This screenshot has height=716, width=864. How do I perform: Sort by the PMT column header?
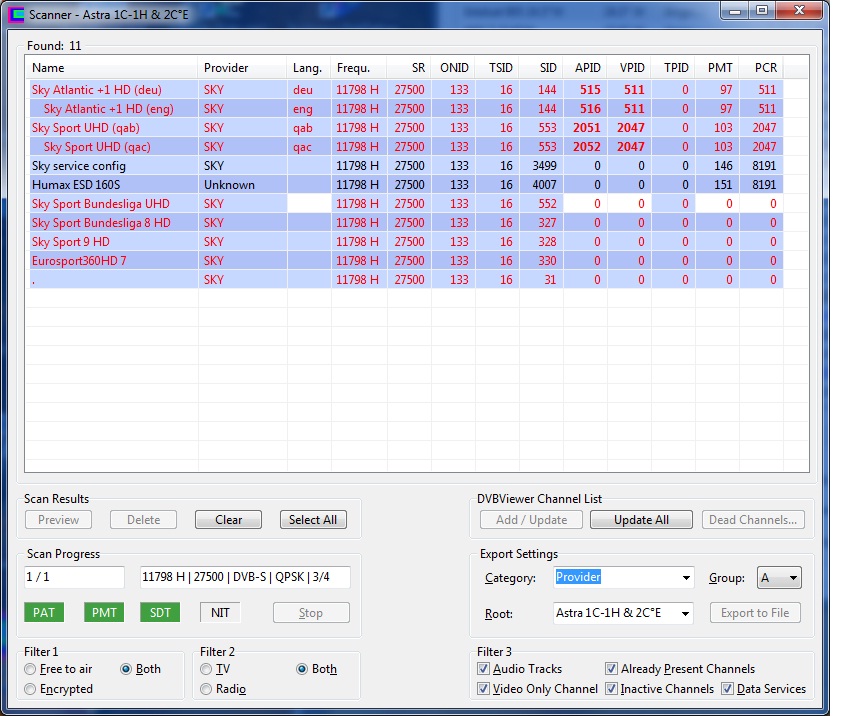click(x=717, y=68)
